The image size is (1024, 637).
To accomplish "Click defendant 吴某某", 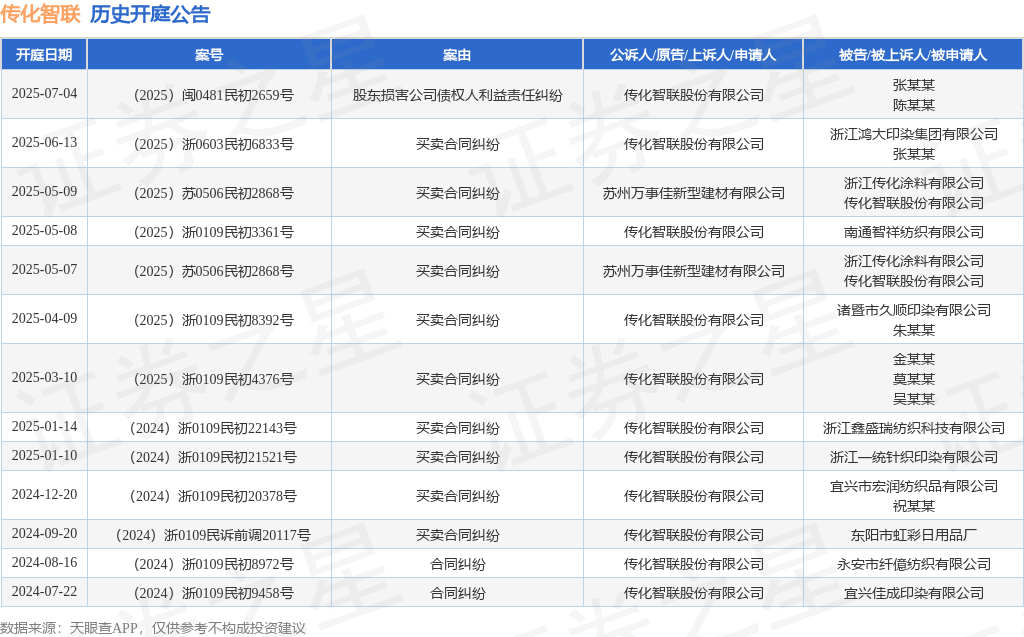I will [x=914, y=399].
